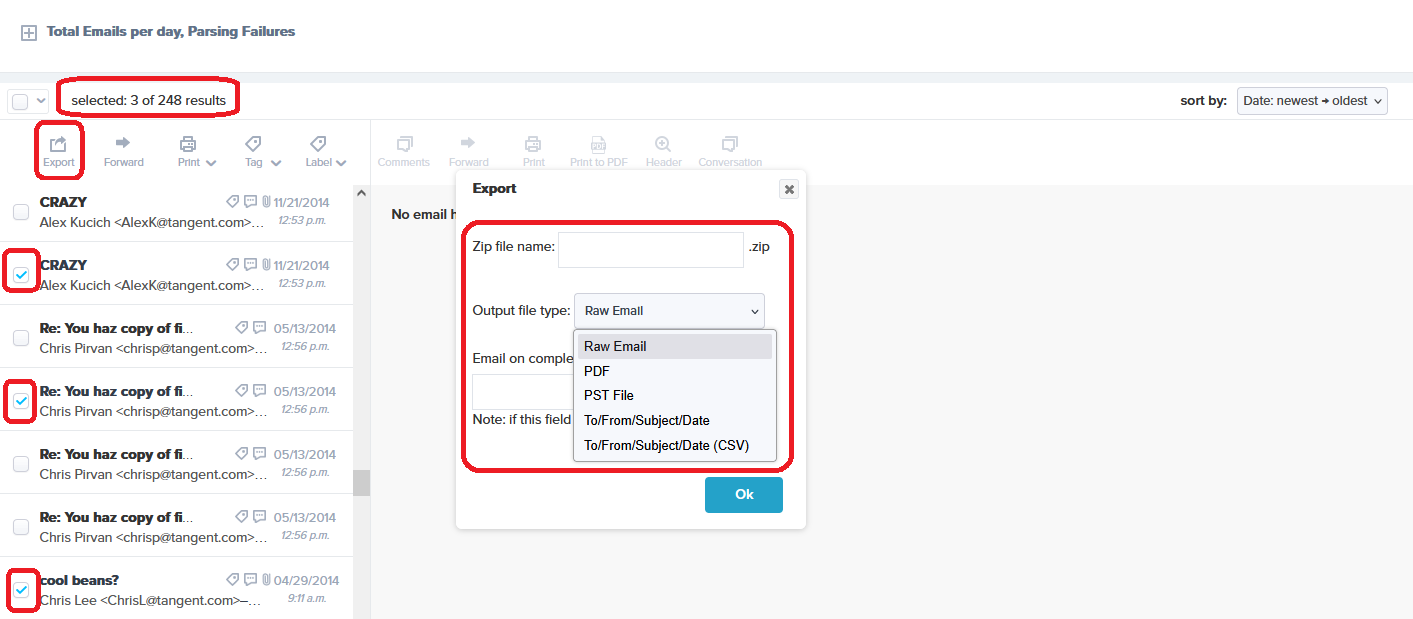The height and width of the screenshot is (619, 1413).
Task: Click the Output file type combo box
Action: [x=669, y=311]
